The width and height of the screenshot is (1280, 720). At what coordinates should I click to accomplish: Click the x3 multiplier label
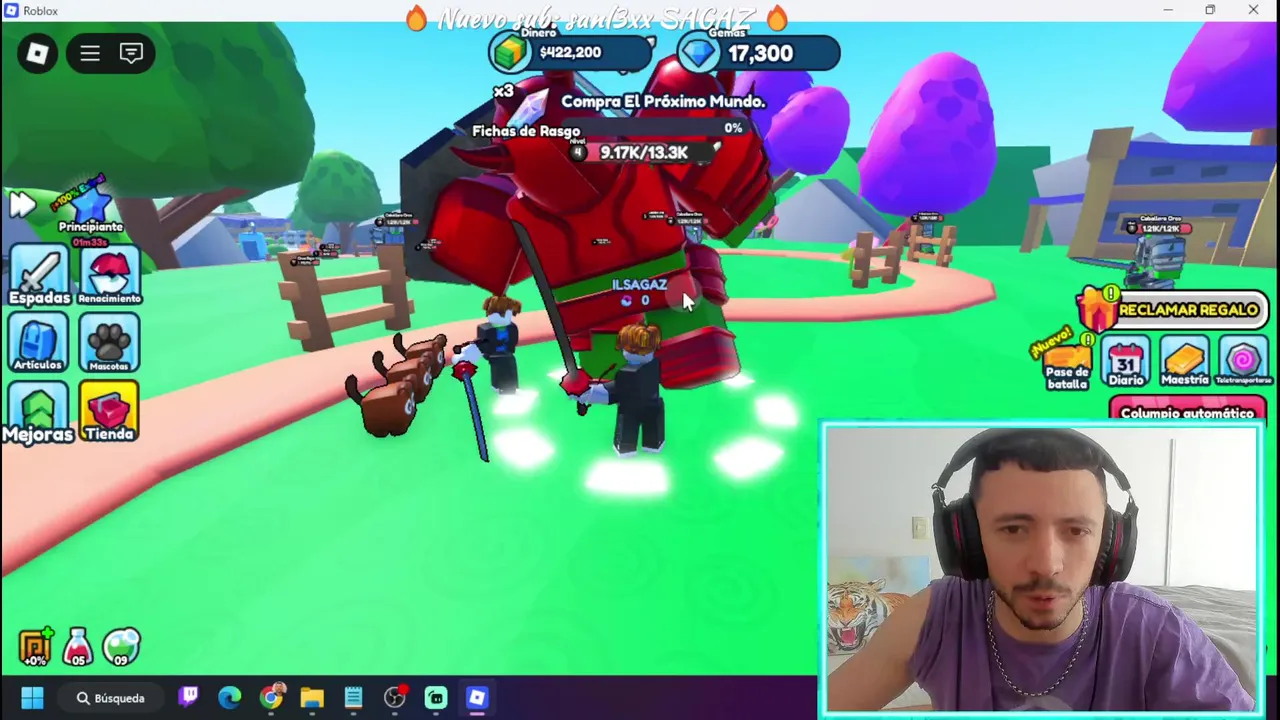click(503, 91)
